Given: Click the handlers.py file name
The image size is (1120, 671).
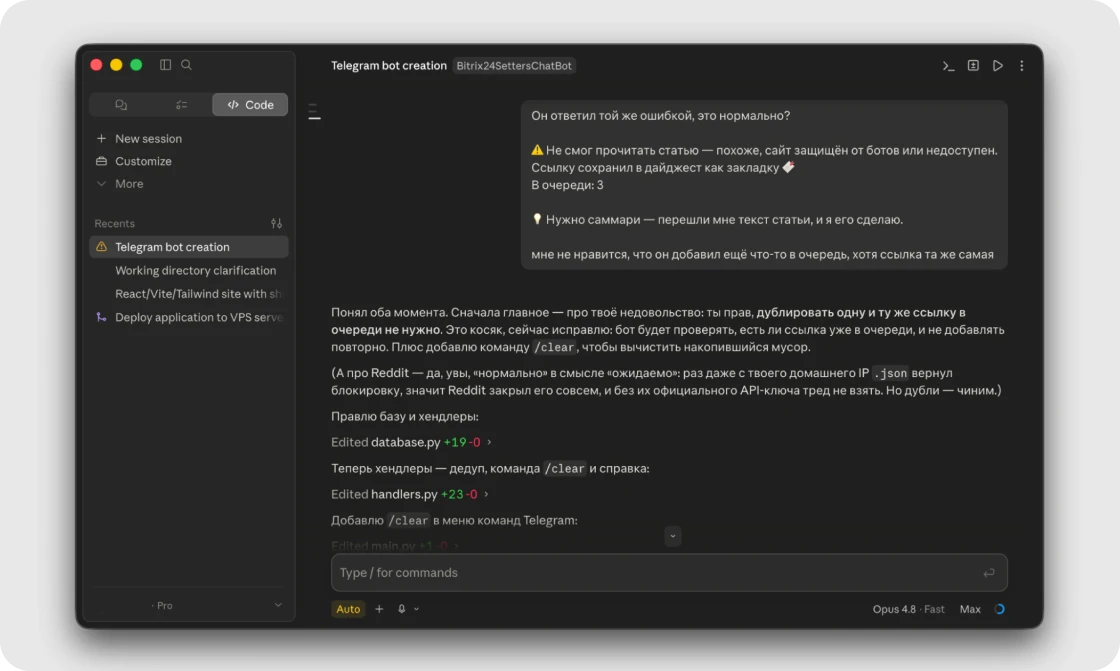Looking at the screenshot, I should click(404, 494).
